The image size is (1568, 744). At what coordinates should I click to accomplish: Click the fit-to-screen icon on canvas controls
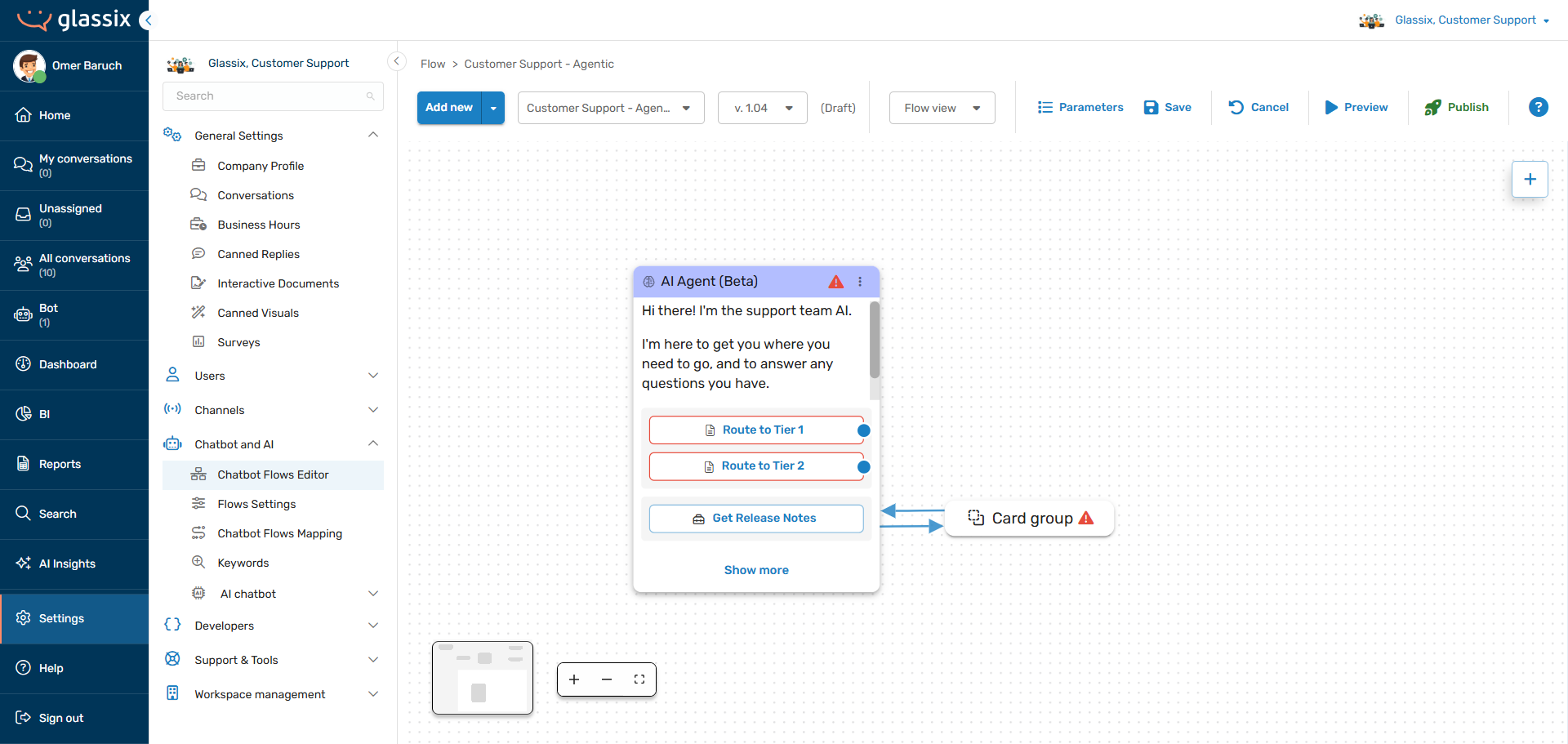click(x=639, y=679)
